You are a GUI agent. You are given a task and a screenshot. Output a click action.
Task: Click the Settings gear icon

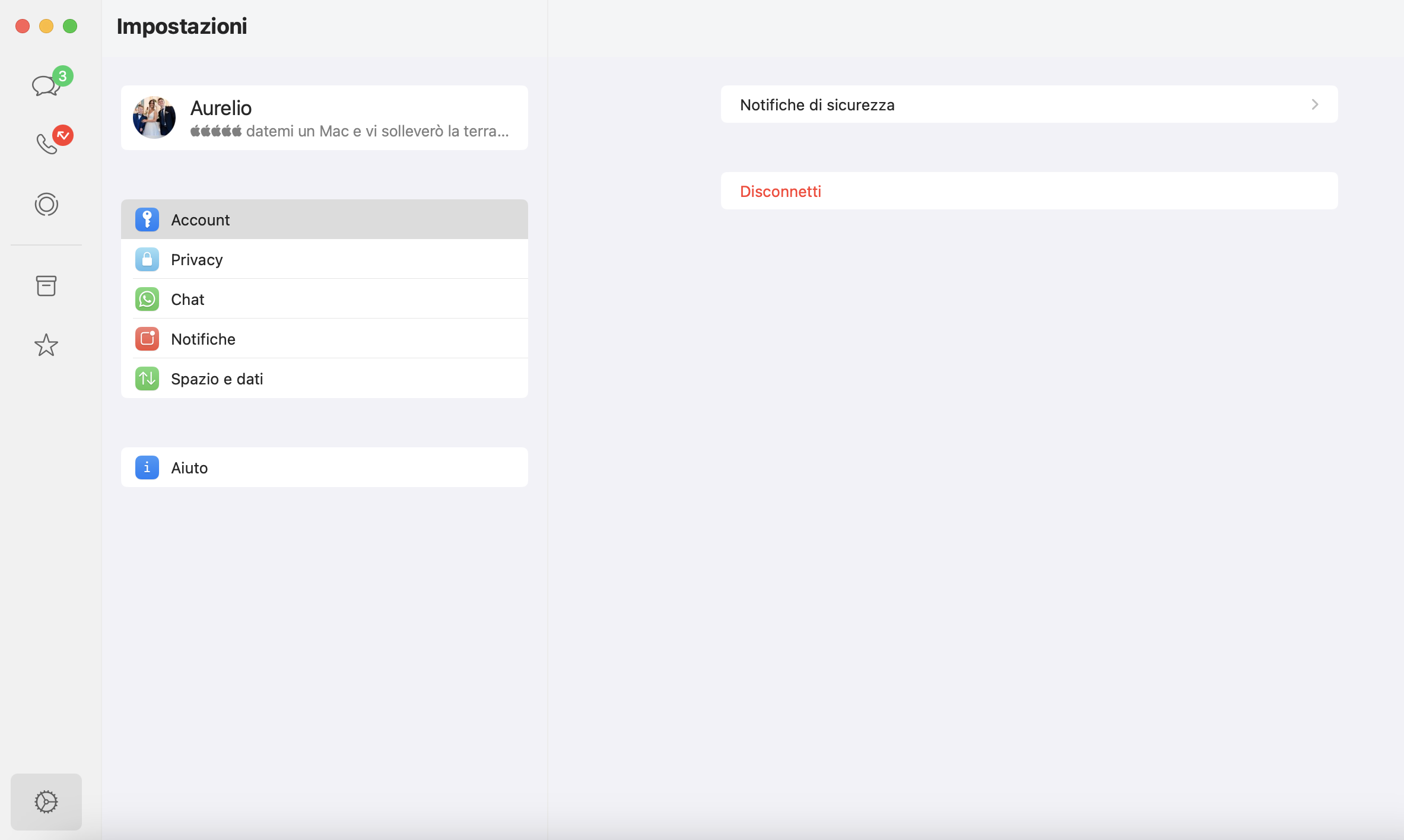46,801
